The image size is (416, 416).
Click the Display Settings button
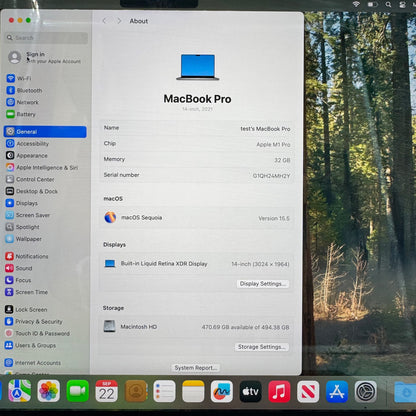(263, 284)
